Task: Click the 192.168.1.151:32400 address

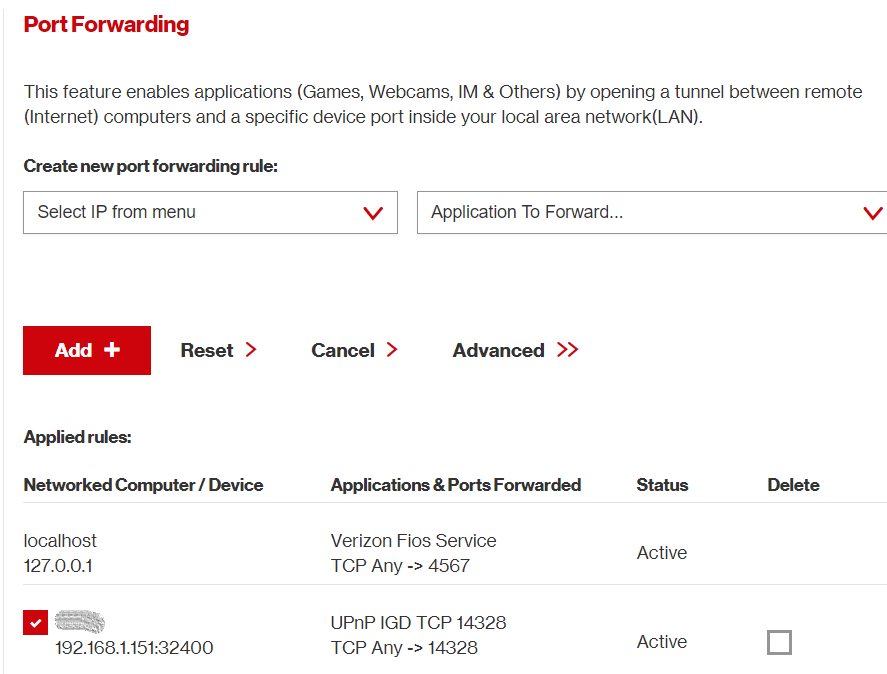Action: tap(134, 647)
